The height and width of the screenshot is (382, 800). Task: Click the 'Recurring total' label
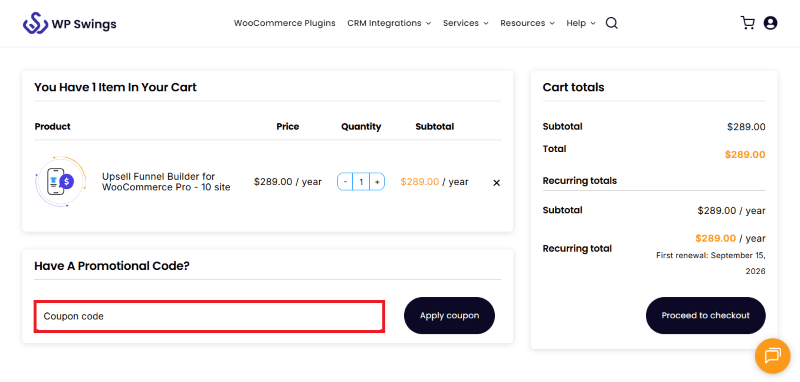(578, 248)
